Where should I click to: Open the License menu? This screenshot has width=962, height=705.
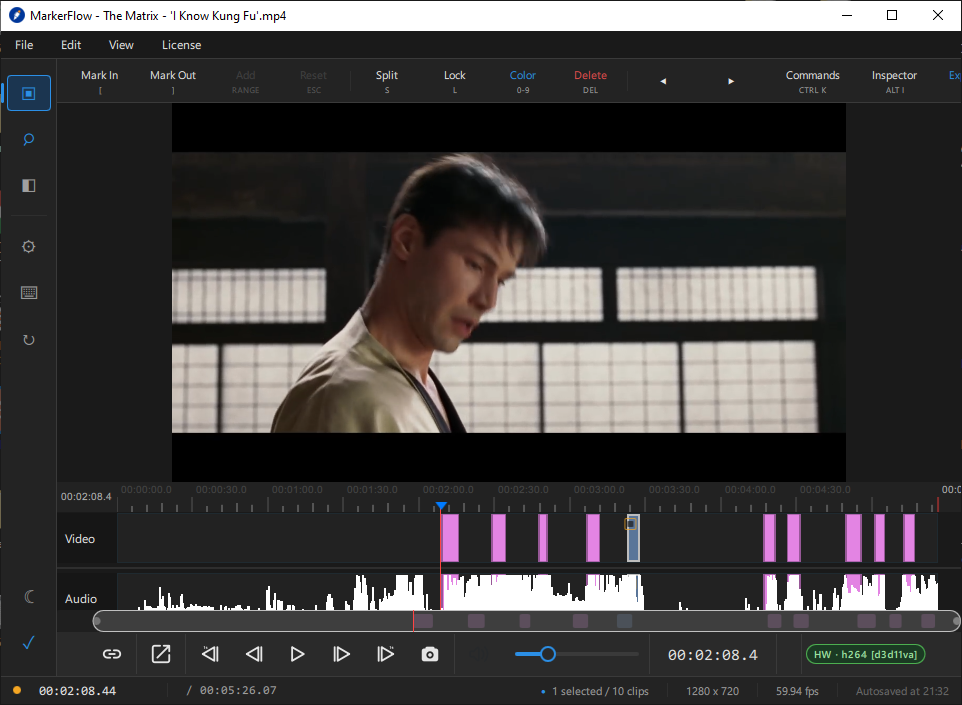point(182,45)
